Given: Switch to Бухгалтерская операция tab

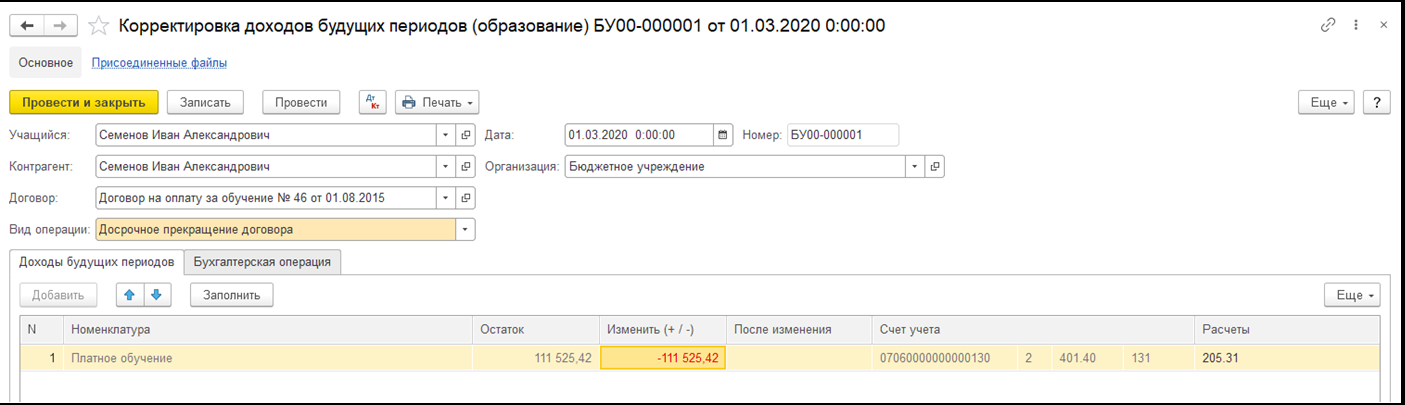Looking at the screenshot, I should coord(265,262).
